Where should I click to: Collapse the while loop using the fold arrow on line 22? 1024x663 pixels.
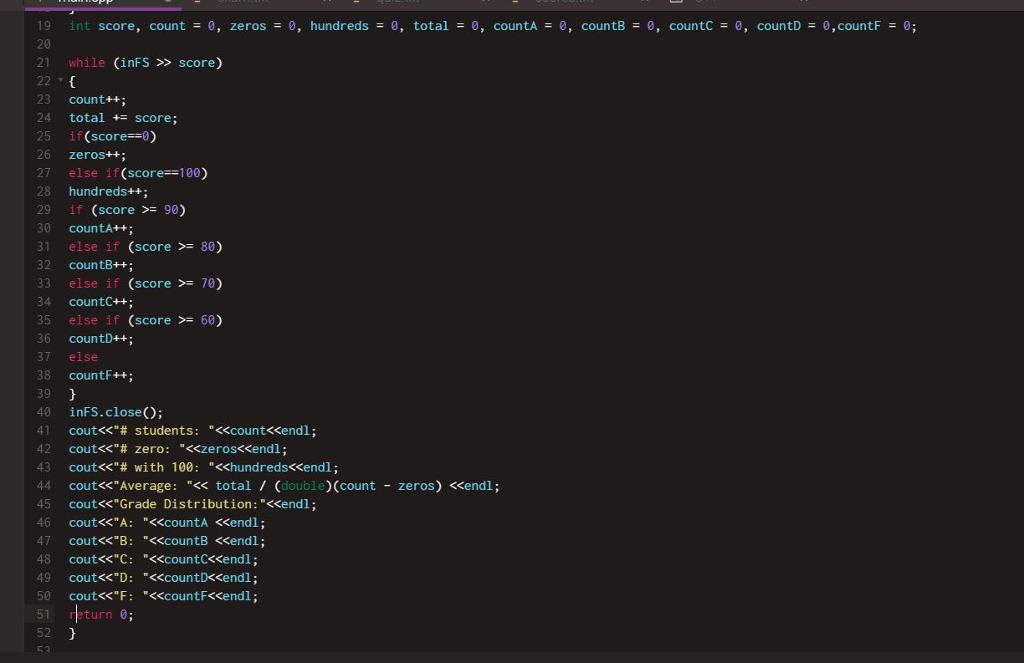point(58,81)
